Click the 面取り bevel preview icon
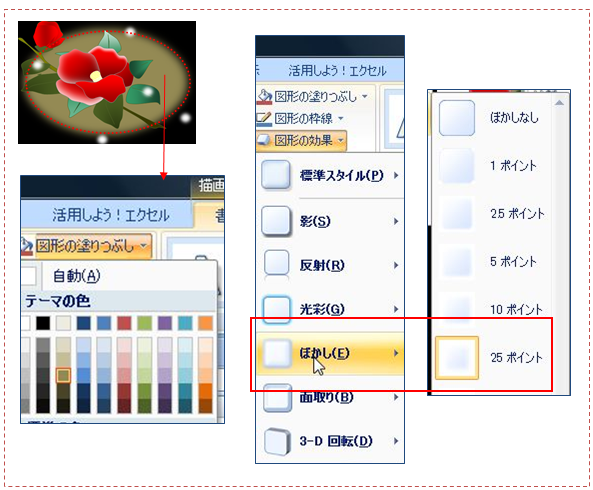Viewport: 593px width, 490px height. 277,397
